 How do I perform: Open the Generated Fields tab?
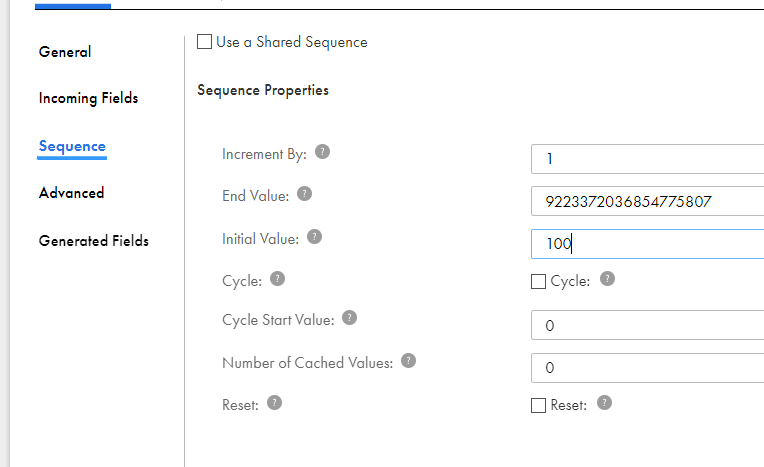click(x=94, y=240)
